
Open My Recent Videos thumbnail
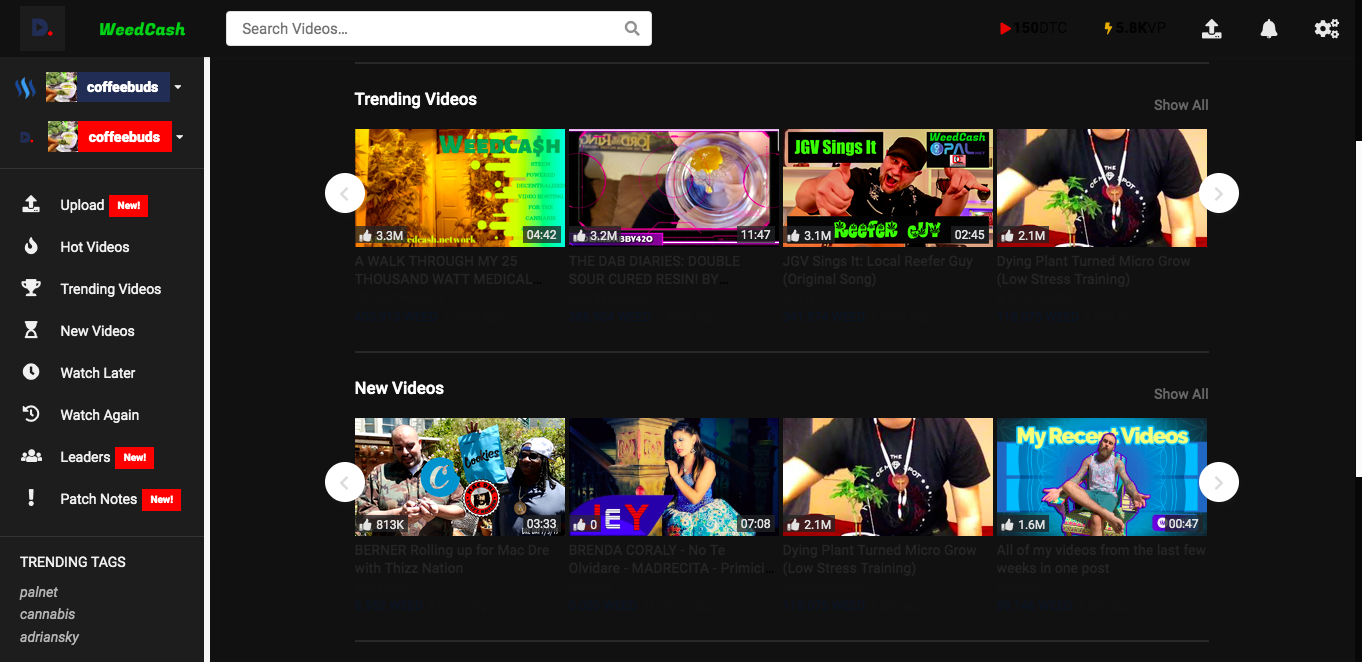[x=1102, y=477]
